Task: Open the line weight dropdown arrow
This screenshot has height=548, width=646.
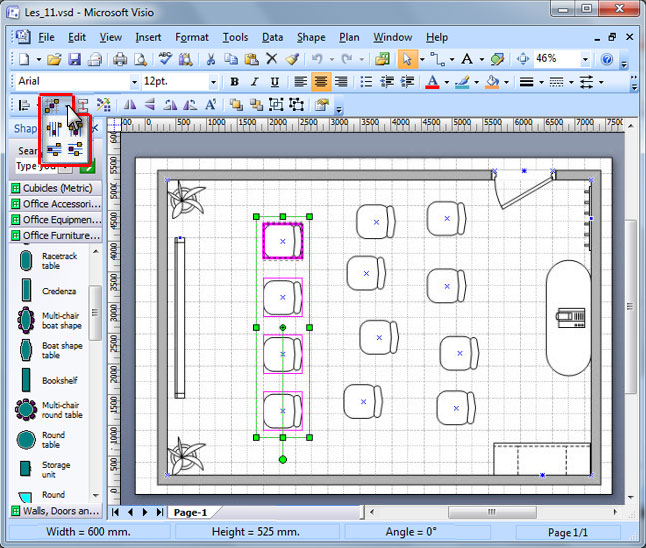Action: [x=541, y=82]
